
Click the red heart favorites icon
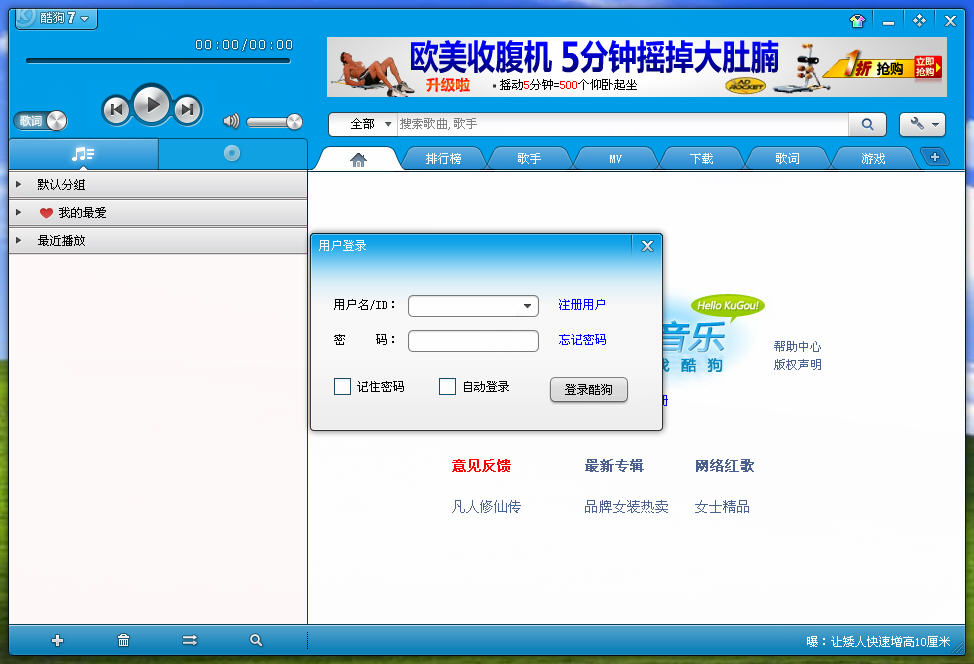click(x=46, y=213)
